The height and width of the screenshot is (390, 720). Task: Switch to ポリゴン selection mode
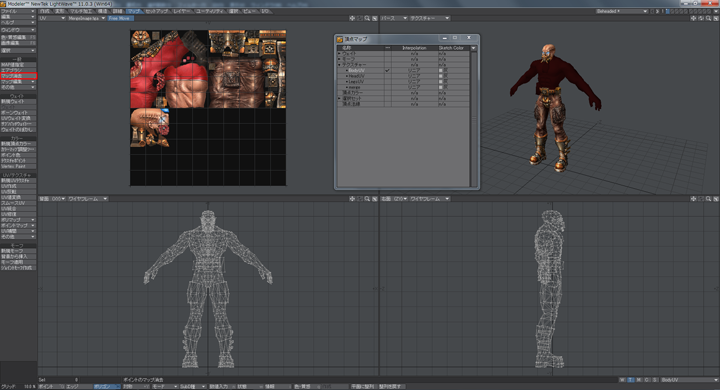[x=107, y=387]
